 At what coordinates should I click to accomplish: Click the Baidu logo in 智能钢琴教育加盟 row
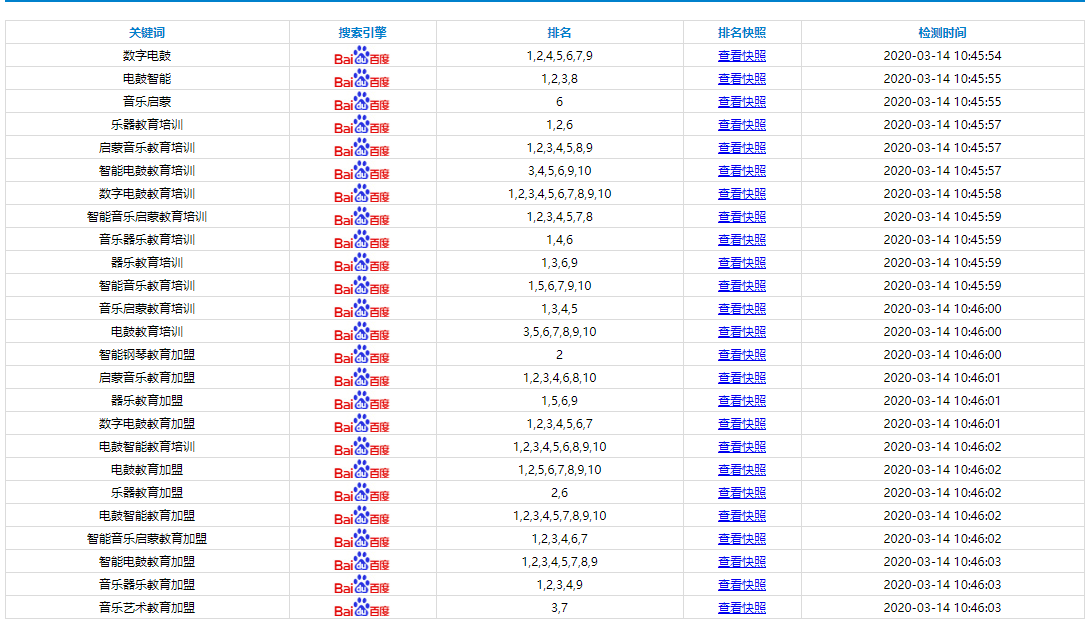(362, 354)
